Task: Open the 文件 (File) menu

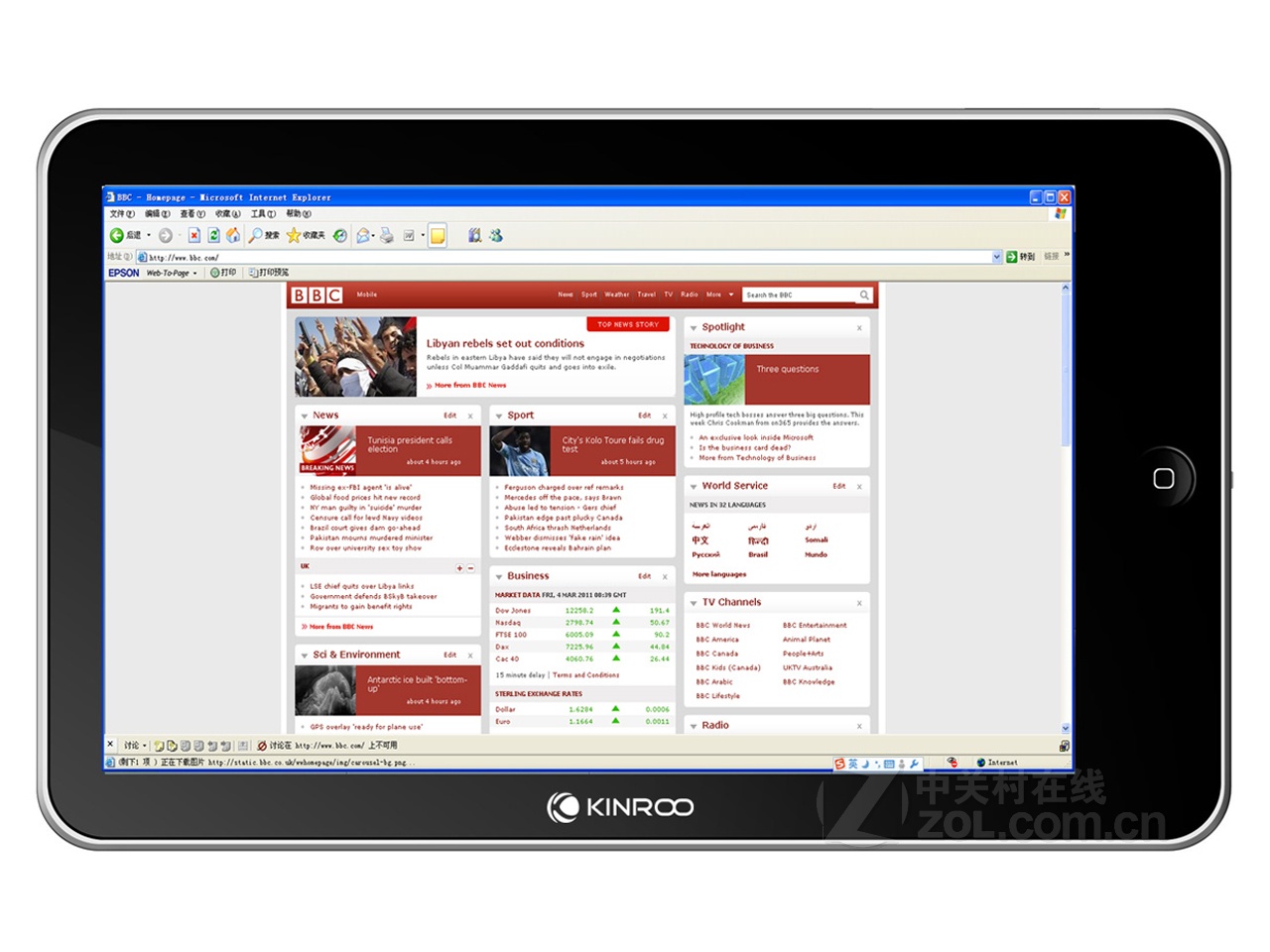Action: pos(121,214)
